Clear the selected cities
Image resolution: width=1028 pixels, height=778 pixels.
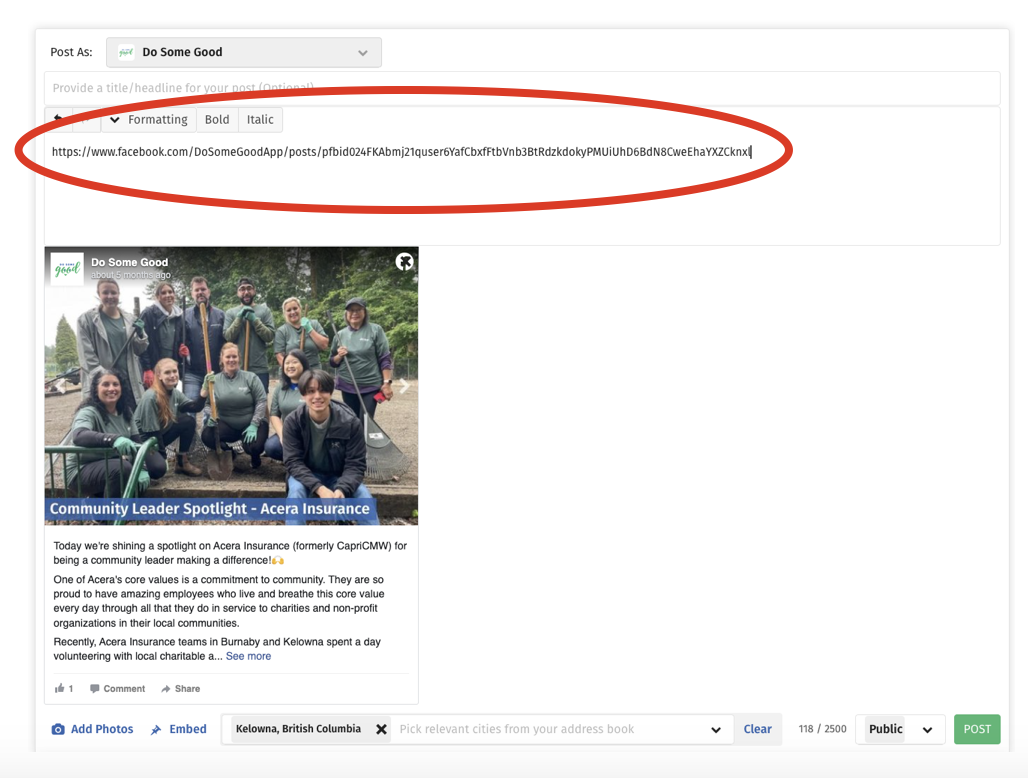point(757,729)
